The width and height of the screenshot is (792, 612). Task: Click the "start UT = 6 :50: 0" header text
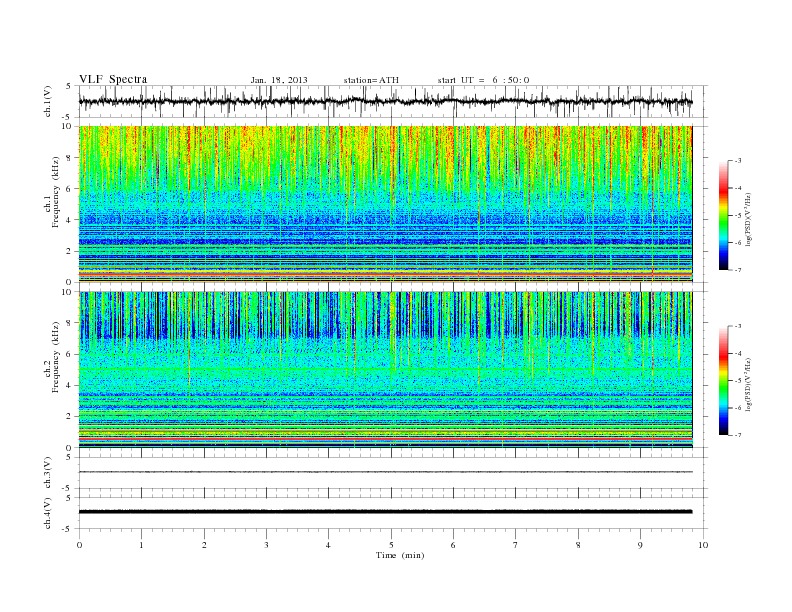click(483, 80)
